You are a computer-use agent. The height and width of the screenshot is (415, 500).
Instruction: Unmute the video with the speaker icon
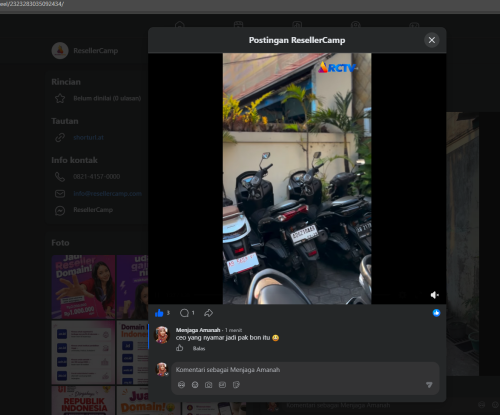tap(434, 295)
